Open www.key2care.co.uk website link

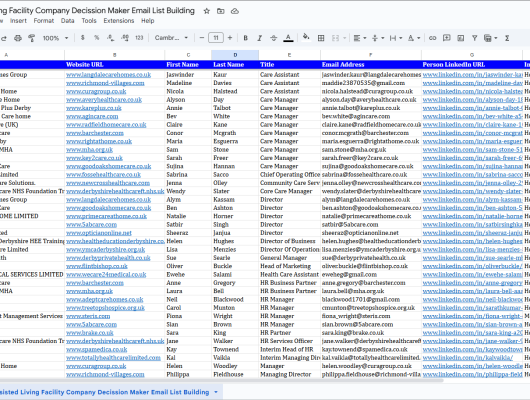coord(94,158)
